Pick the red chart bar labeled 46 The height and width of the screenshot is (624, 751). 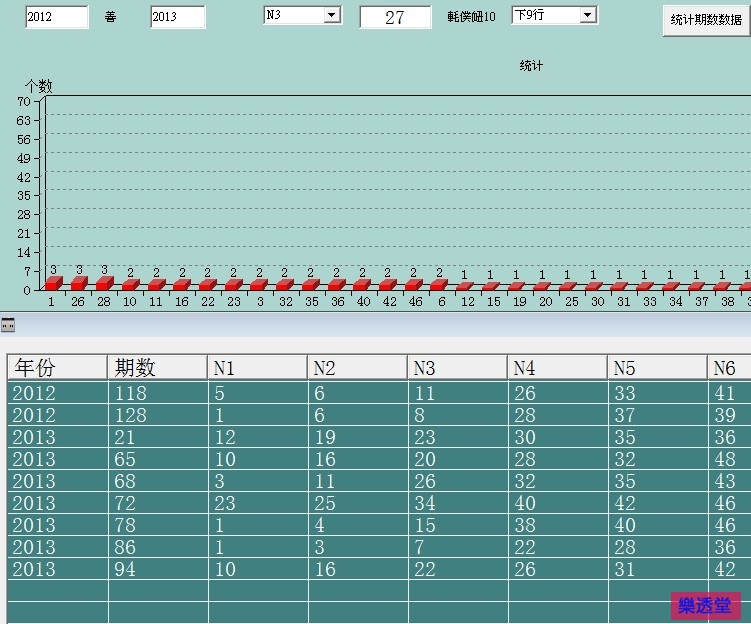(x=413, y=285)
